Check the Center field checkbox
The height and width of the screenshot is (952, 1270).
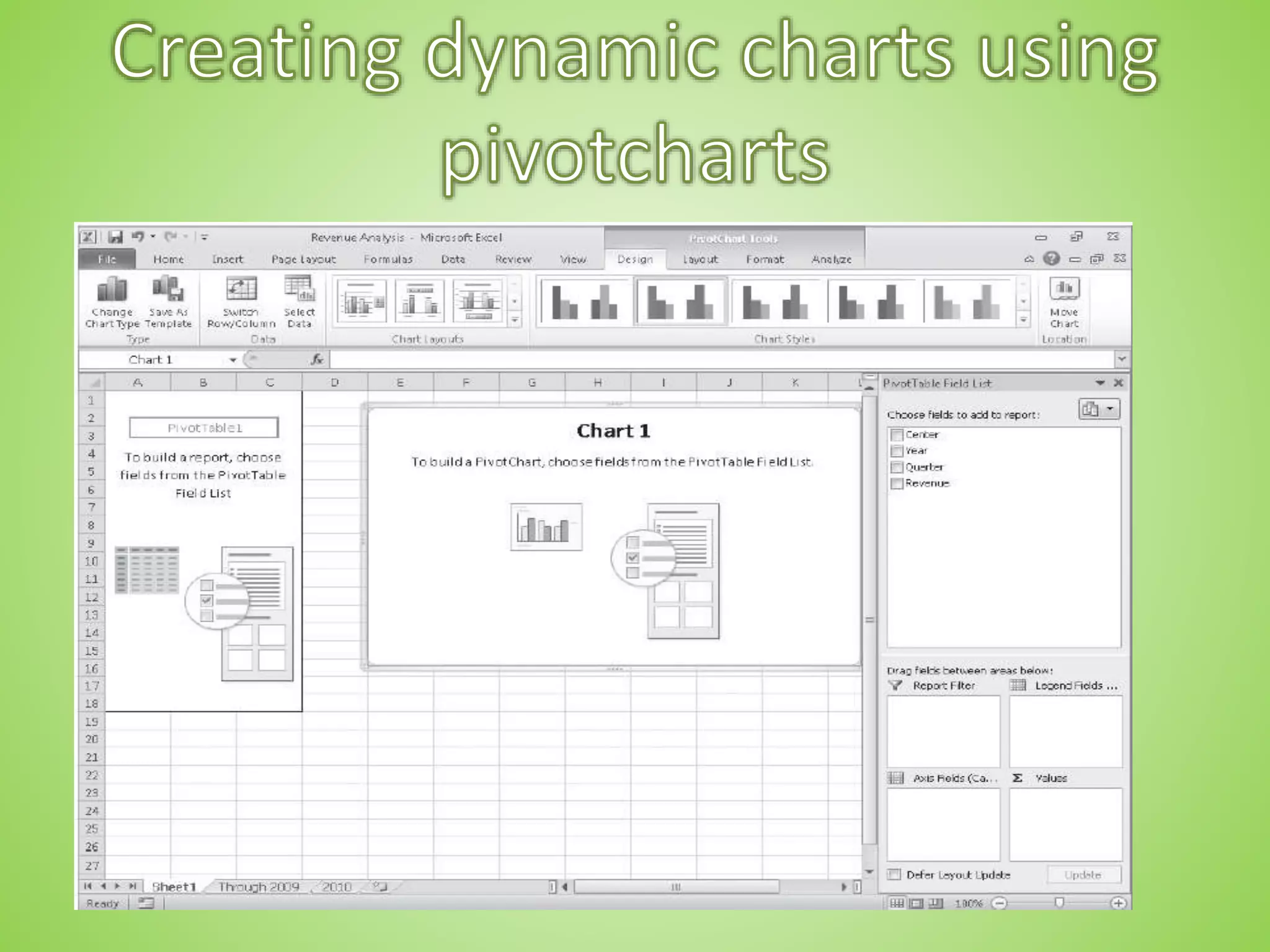[x=896, y=434]
